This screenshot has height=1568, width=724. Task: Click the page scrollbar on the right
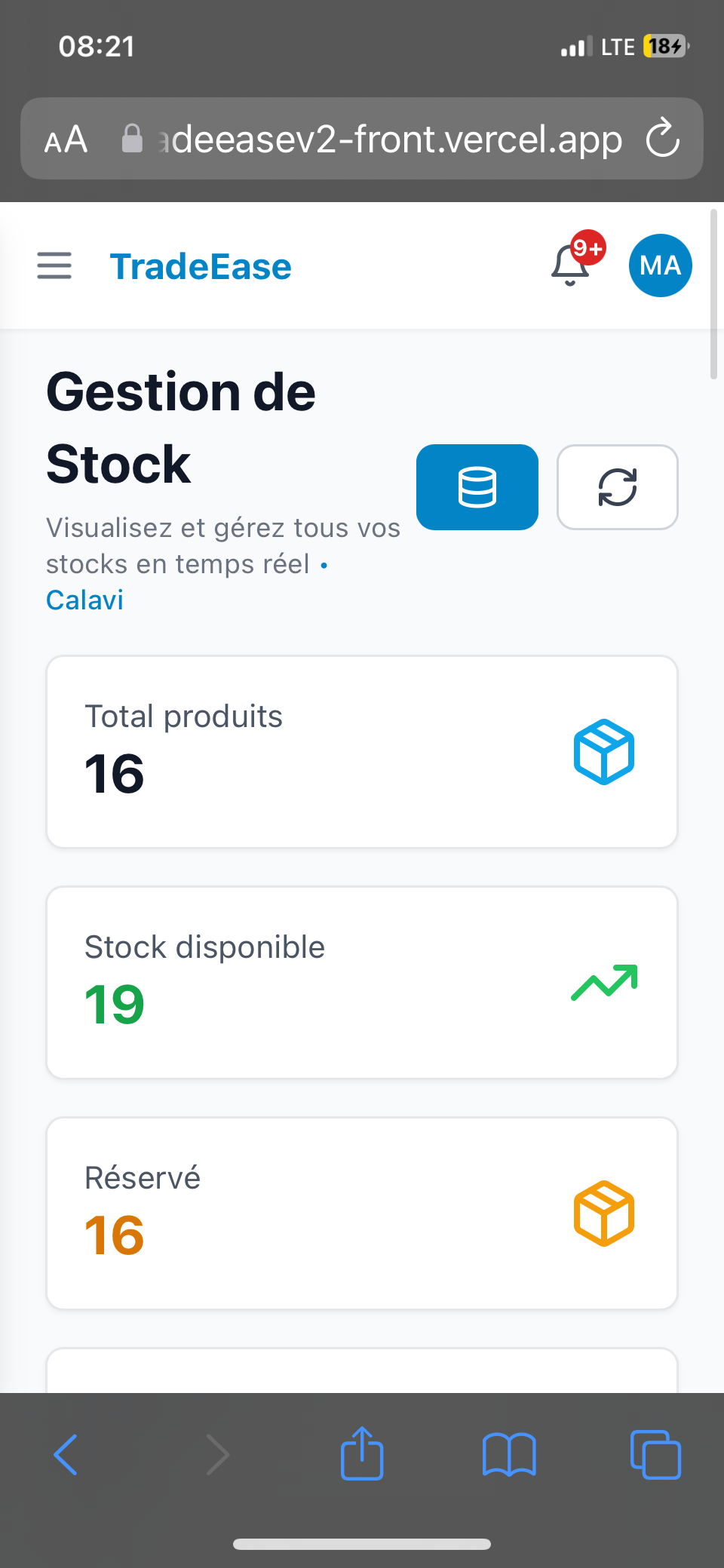[x=713, y=296]
